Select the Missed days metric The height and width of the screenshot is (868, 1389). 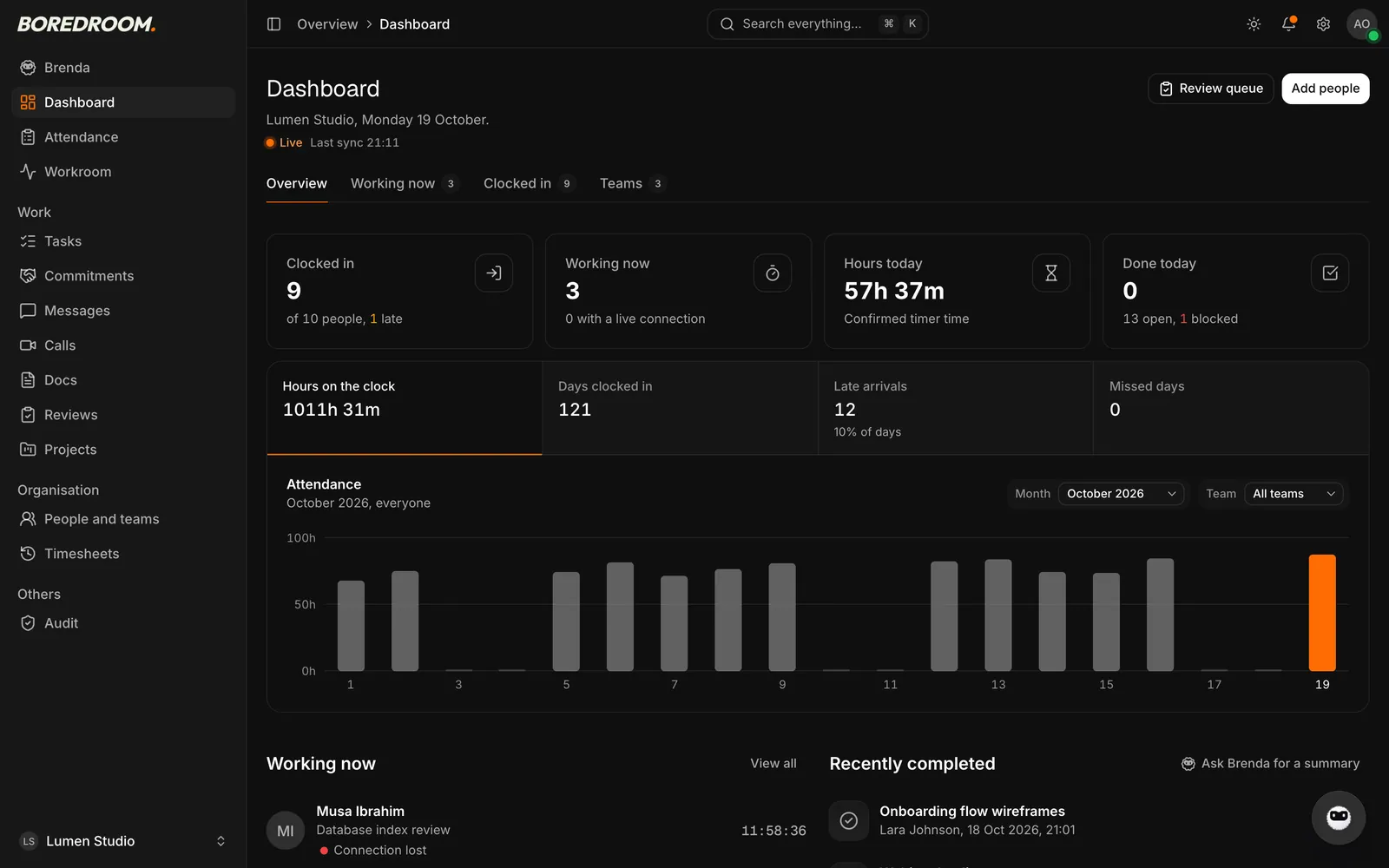[x=1231, y=408]
